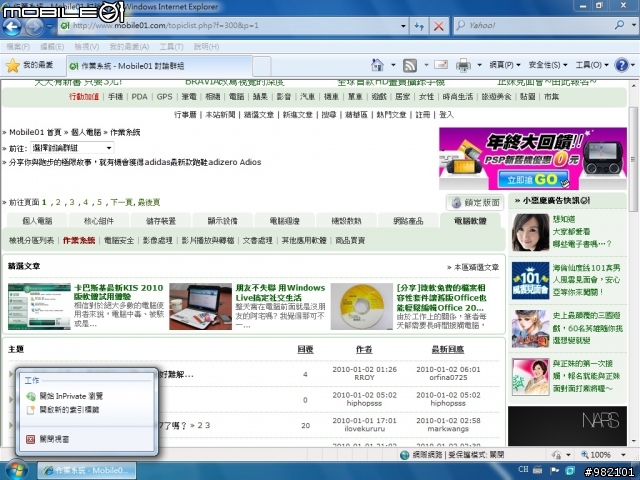Open zoom level dropdown next to 100%
The image size is (640, 480).
(x=623, y=455)
